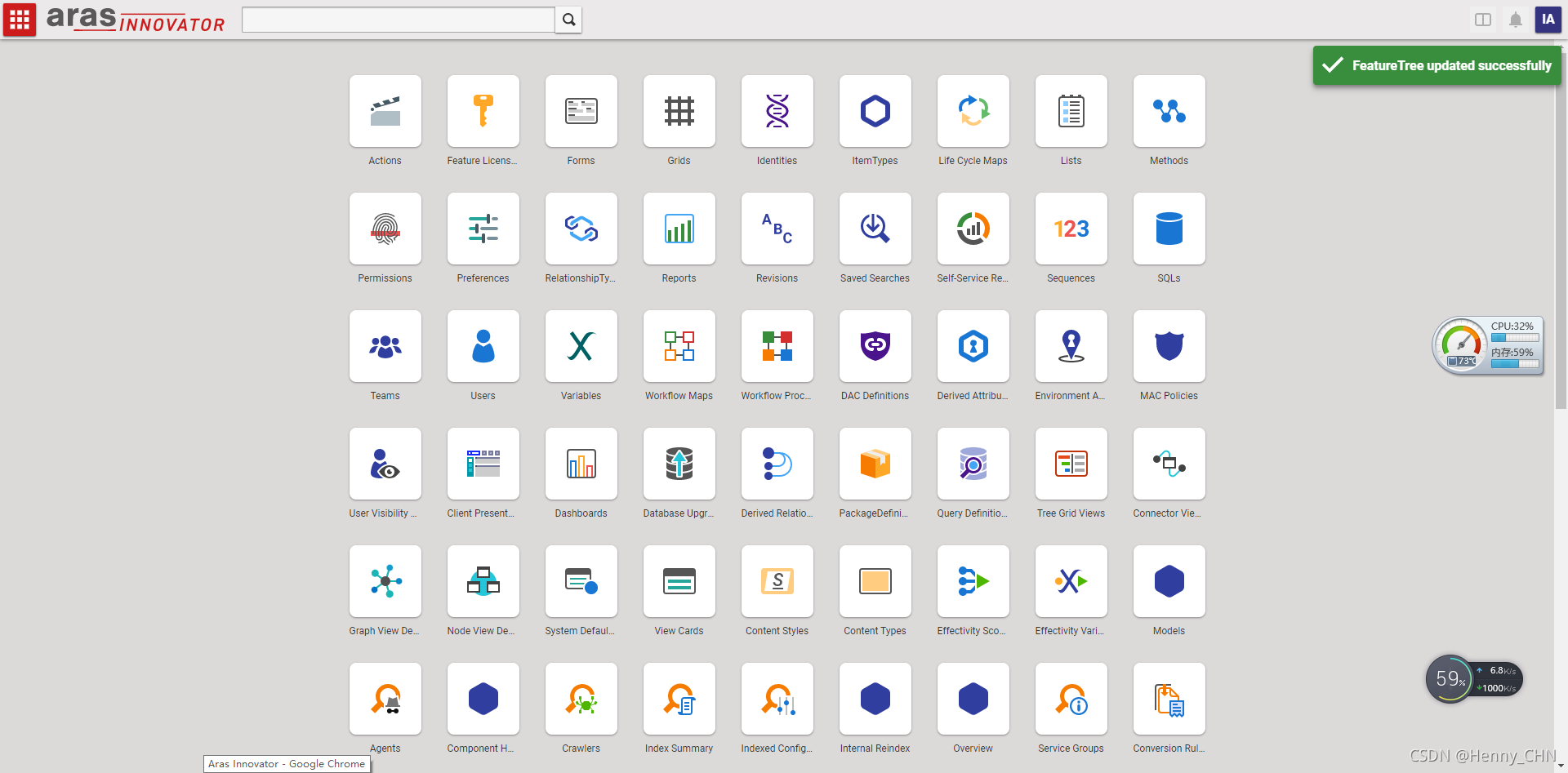The width and height of the screenshot is (1568, 773).
Task: Open the Users tile
Action: [x=483, y=346]
